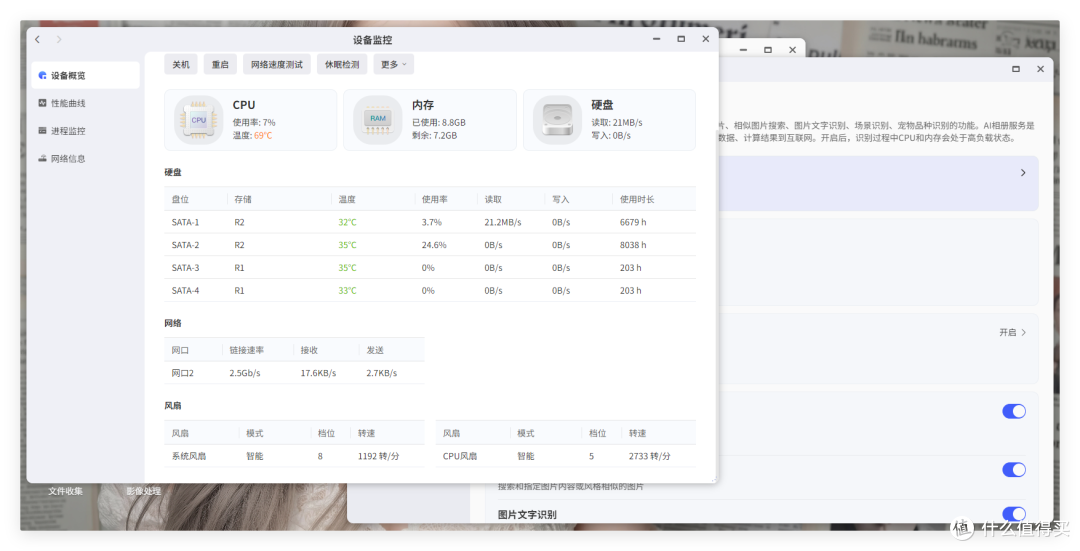
Task: Click 21.2MB/s read value
Action: [x=503, y=222]
